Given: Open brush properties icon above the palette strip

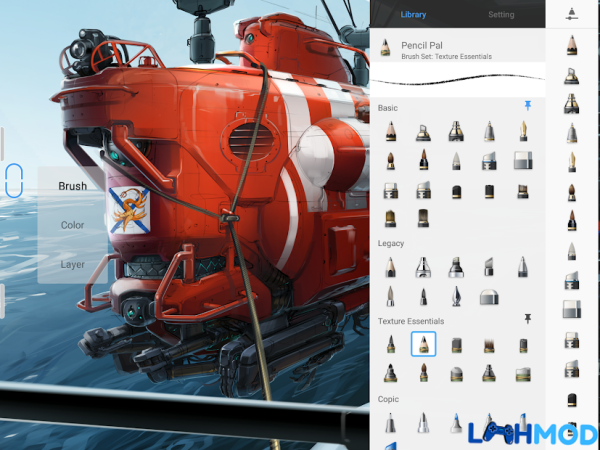Looking at the screenshot, I should 572,14.
